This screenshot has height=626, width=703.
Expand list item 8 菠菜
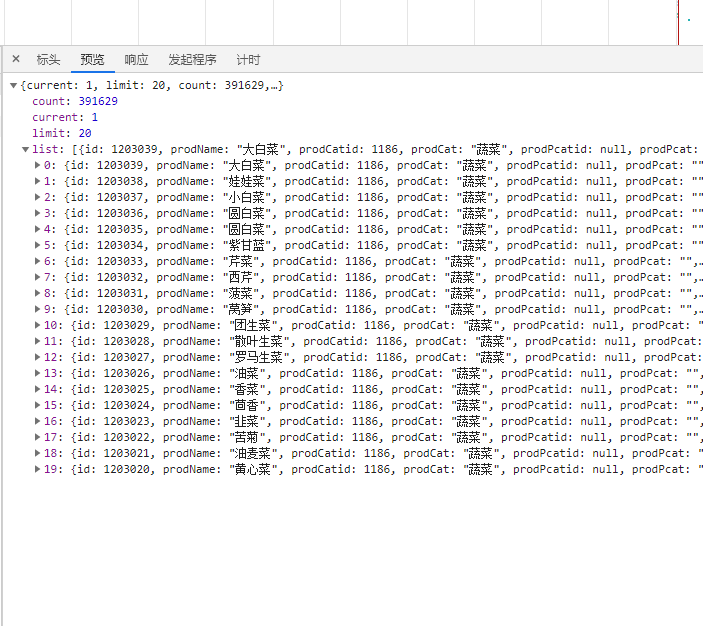[38, 294]
